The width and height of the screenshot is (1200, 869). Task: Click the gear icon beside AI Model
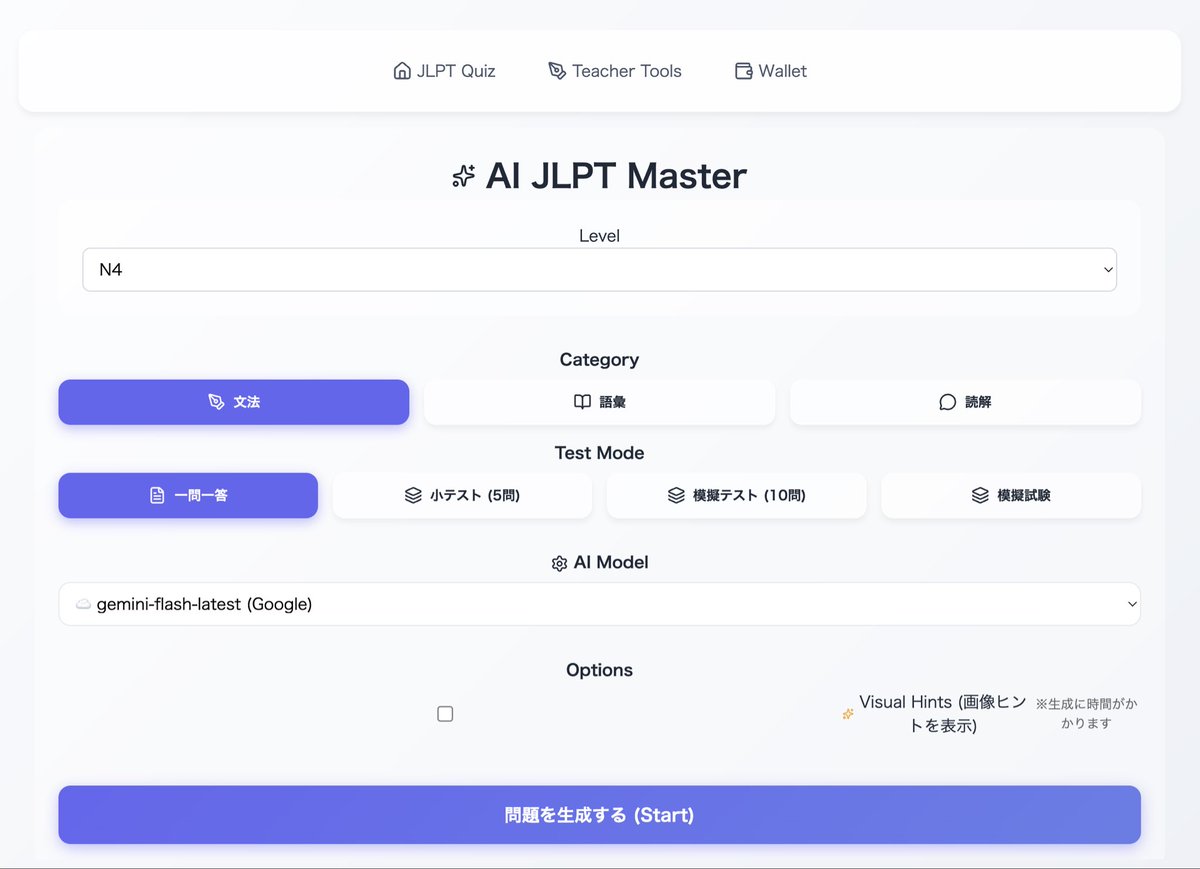(x=559, y=564)
